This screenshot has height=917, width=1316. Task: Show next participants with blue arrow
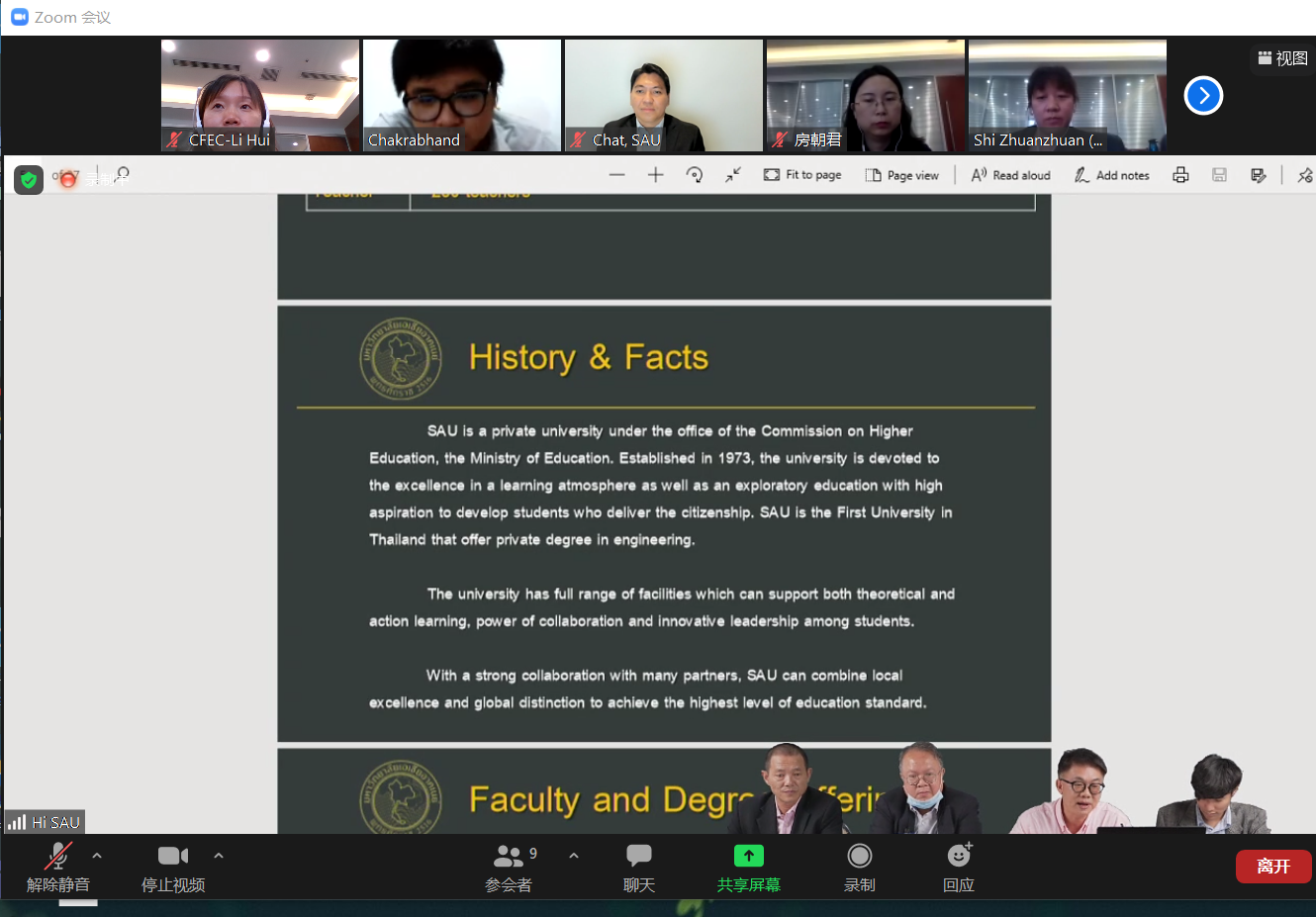(x=1203, y=96)
